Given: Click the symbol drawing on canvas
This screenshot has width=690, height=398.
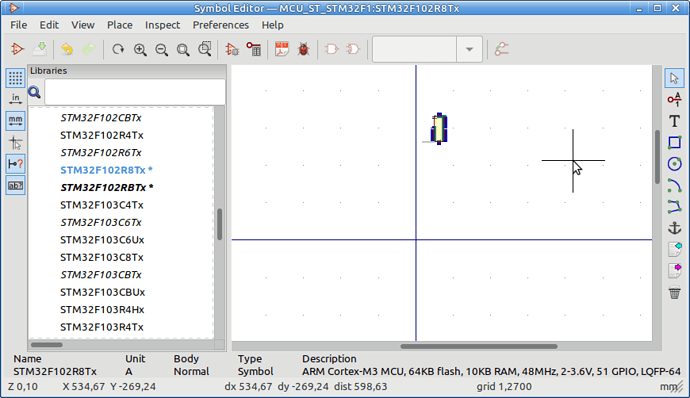Looking at the screenshot, I should tap(439, 129).
